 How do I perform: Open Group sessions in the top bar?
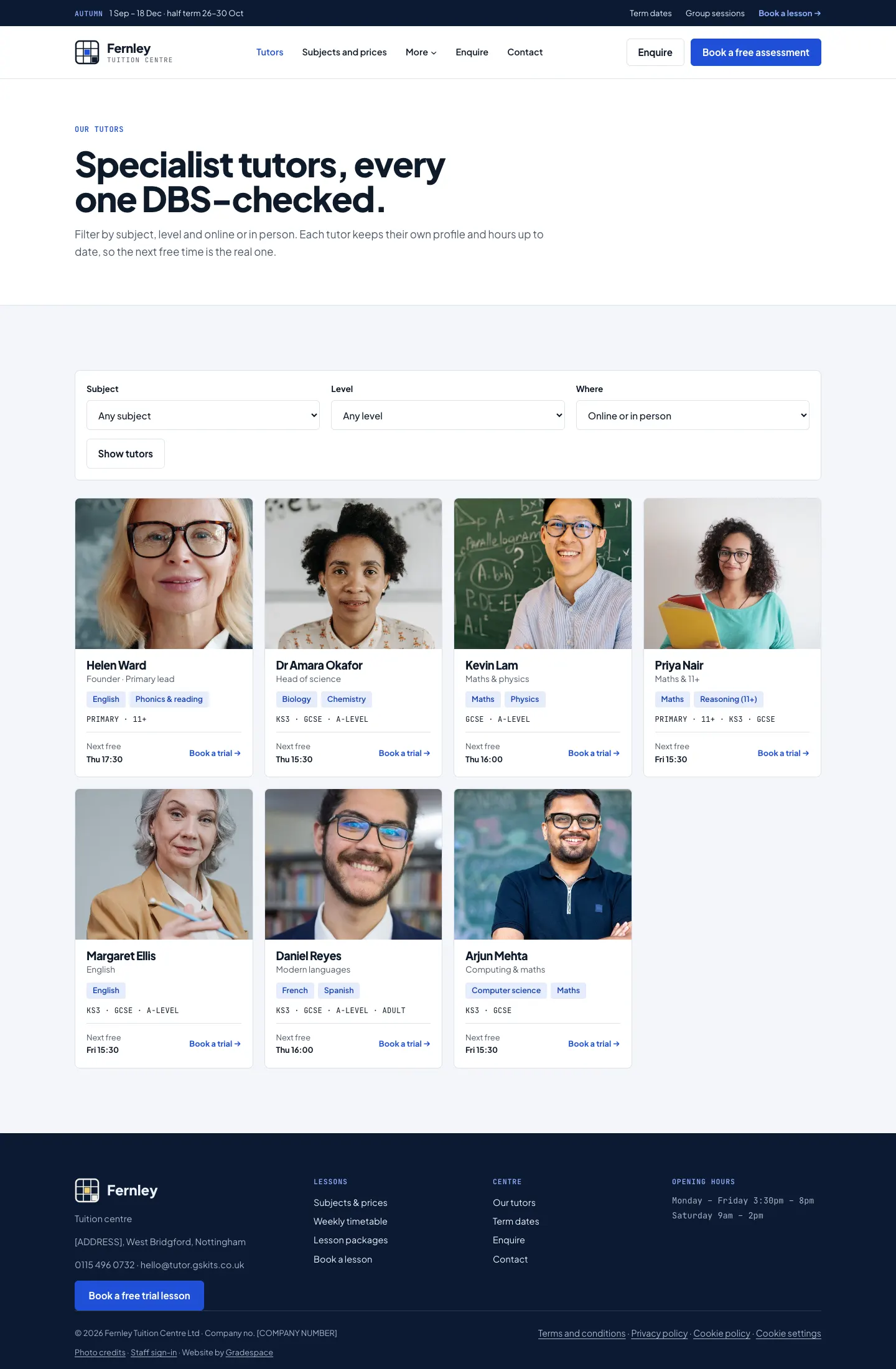click(715, 13)
